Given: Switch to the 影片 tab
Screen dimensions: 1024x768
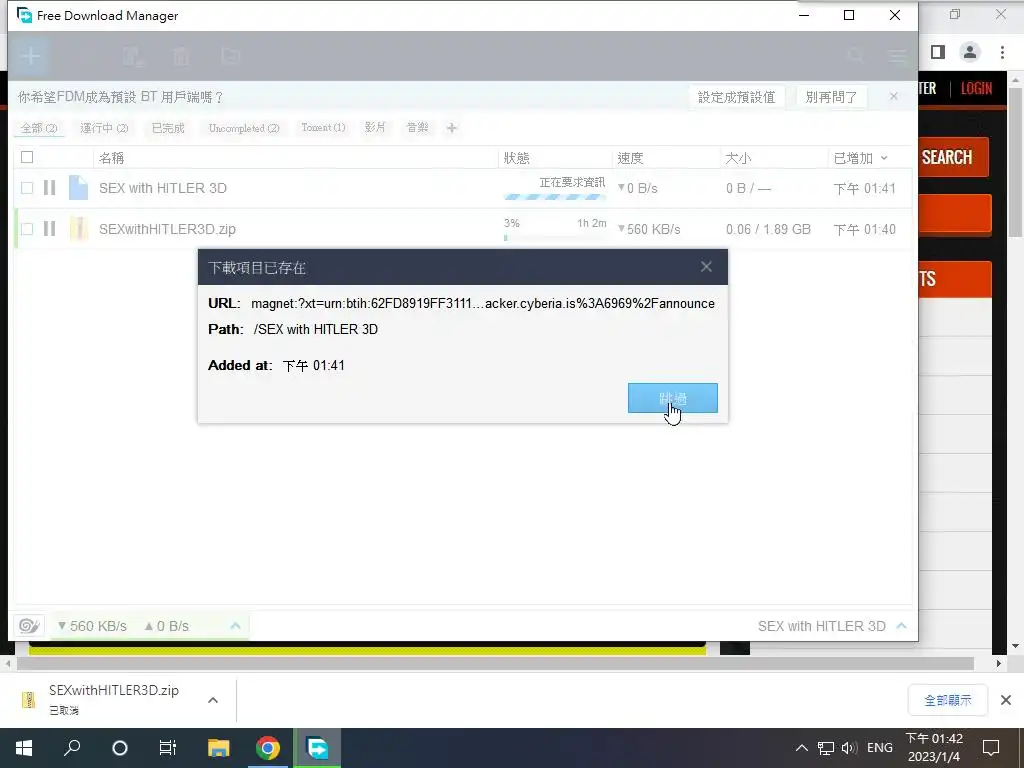Looking at the screenshot, I should click(375, 127).
